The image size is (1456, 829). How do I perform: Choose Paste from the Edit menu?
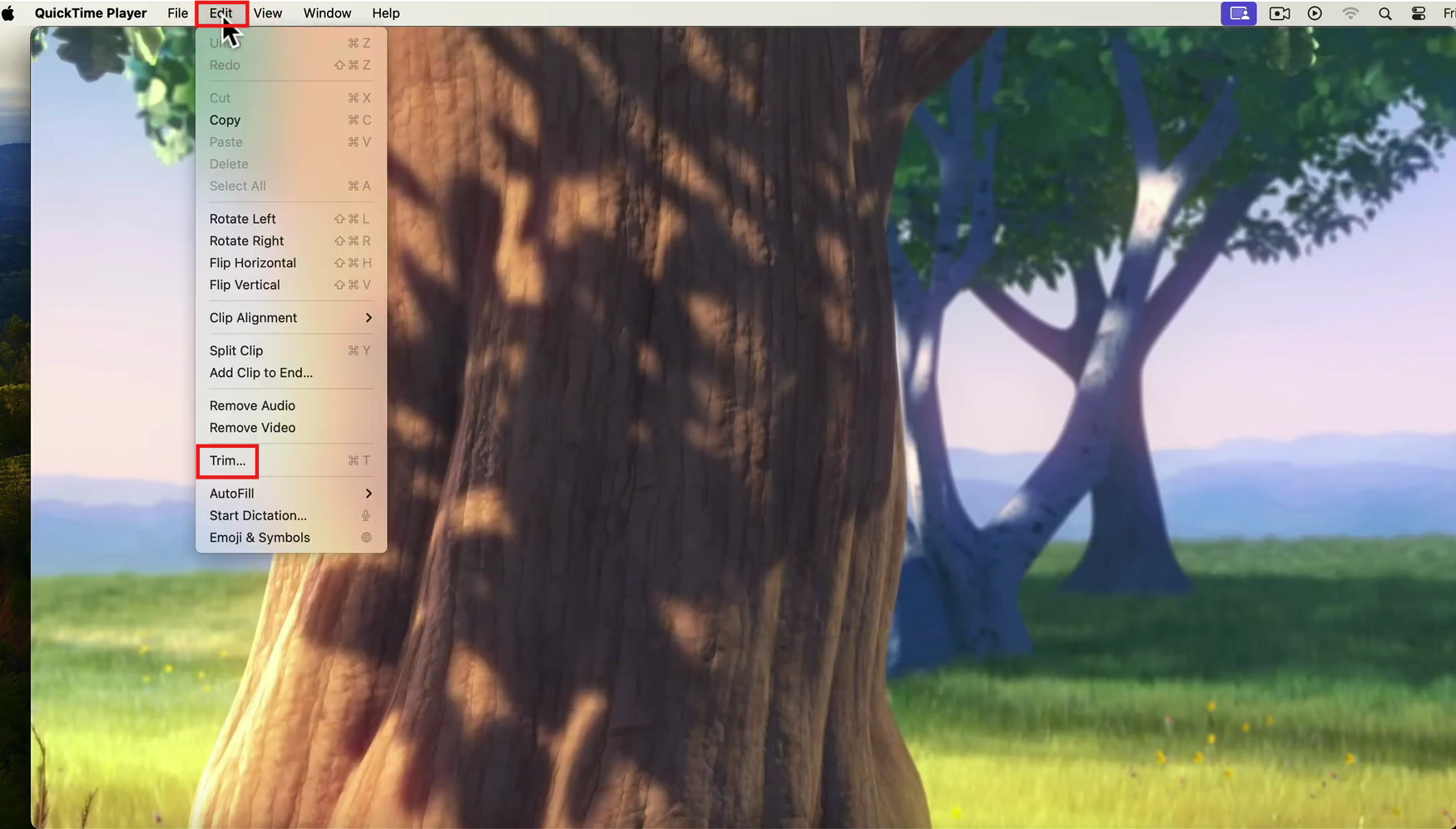(290, 142)
